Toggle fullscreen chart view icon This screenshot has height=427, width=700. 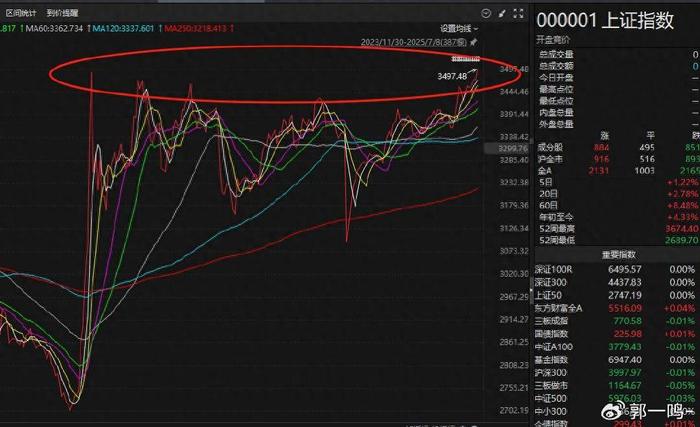(518, 13)
